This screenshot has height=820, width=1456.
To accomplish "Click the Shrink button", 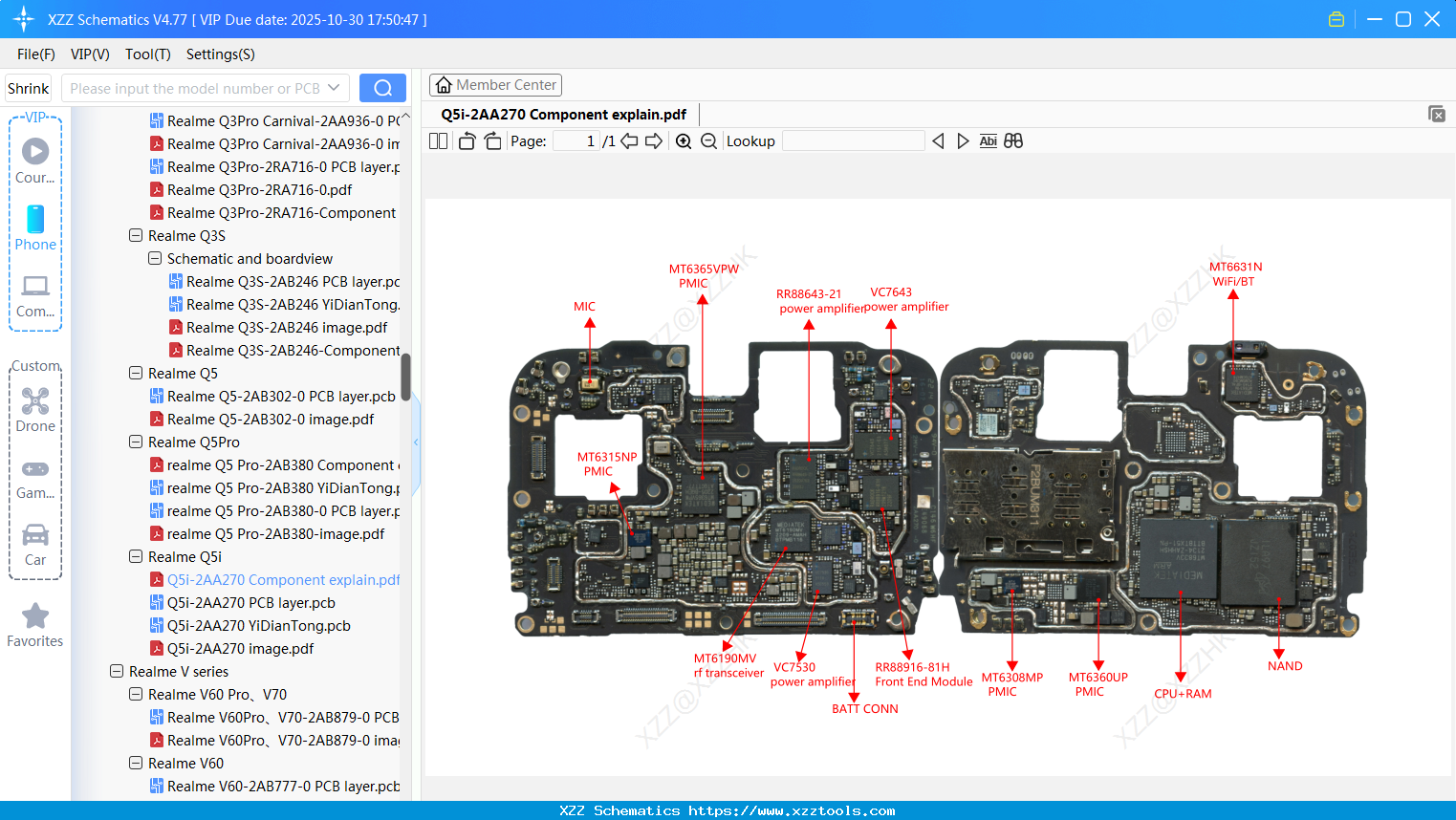I will coord(28,87).
